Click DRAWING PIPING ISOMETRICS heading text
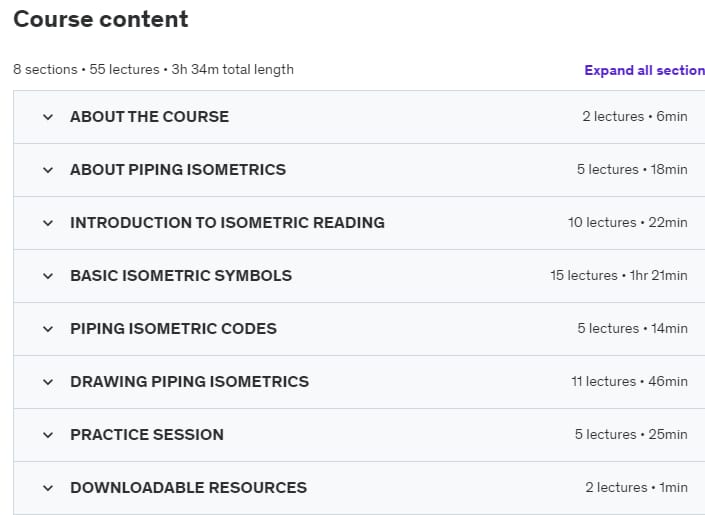Image resolution: width=705 pixels, height=515 pixels. (x=190, y=381)
